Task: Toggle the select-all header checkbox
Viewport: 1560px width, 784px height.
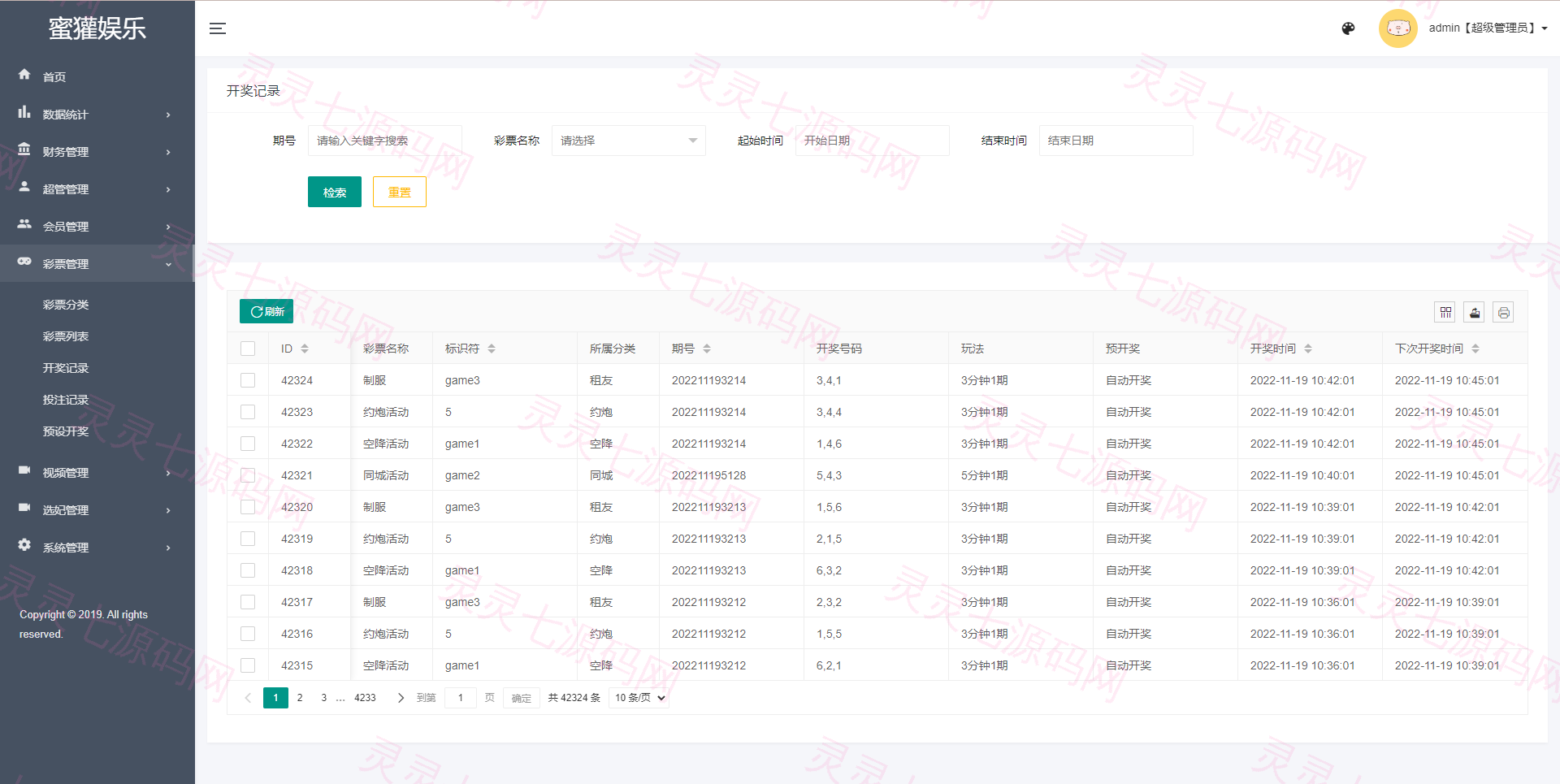Action: pyautogui.click(x=248, y=349)
